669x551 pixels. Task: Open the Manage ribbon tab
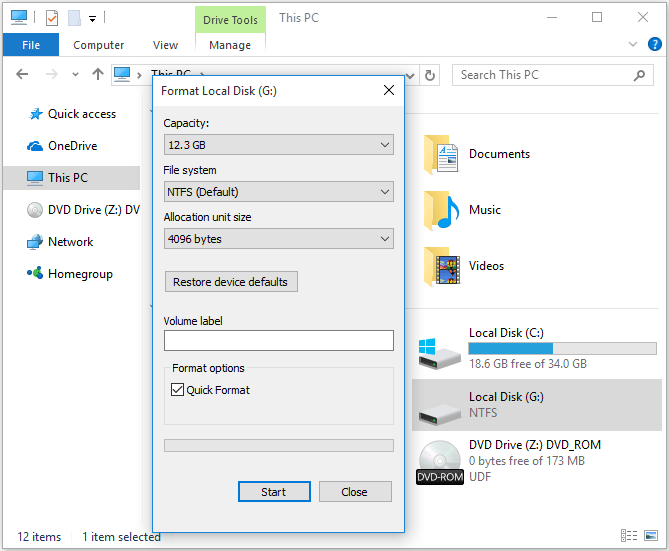(x=230, y=45)
